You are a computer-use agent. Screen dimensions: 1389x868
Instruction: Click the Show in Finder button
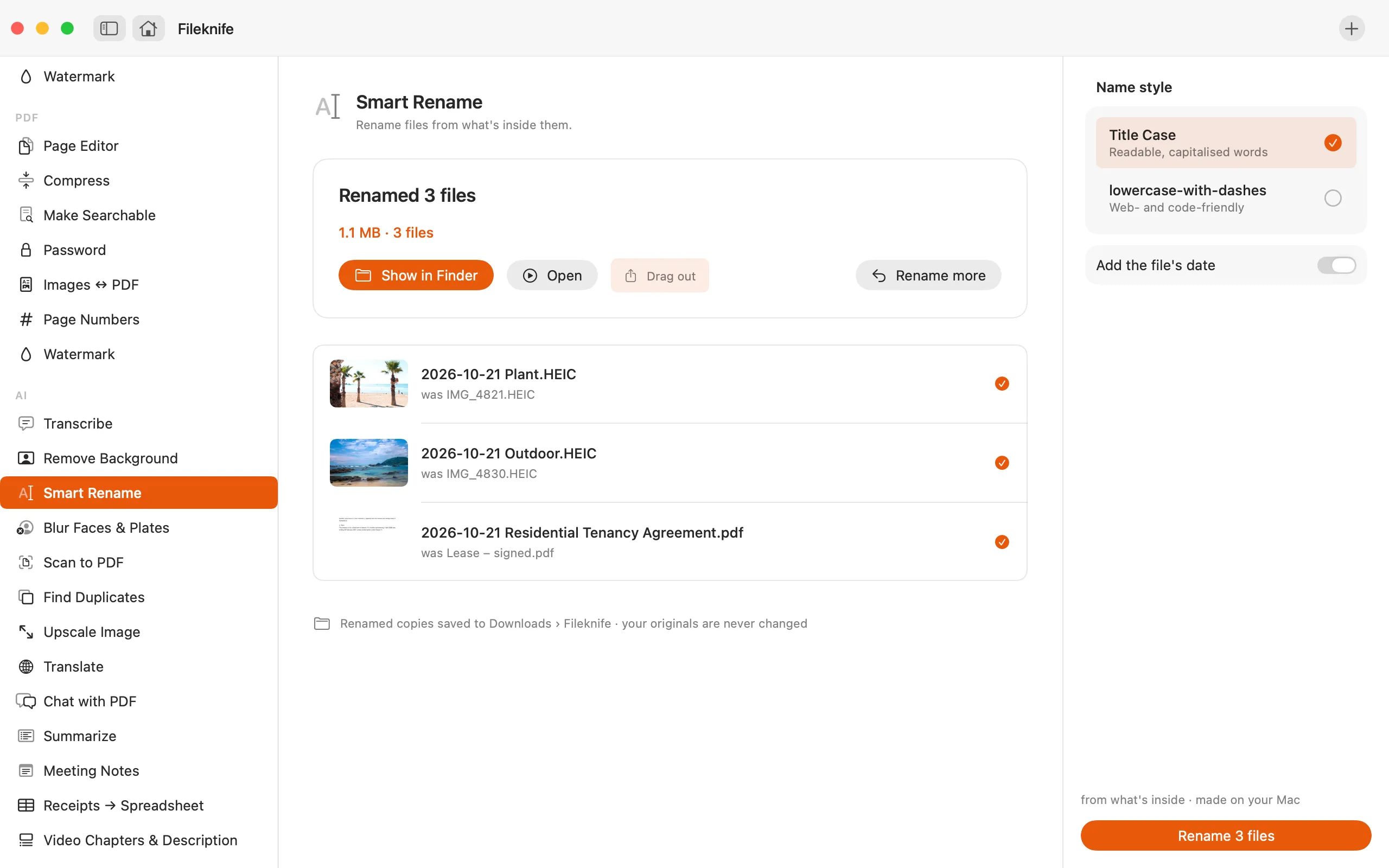(x=416, y=276)
